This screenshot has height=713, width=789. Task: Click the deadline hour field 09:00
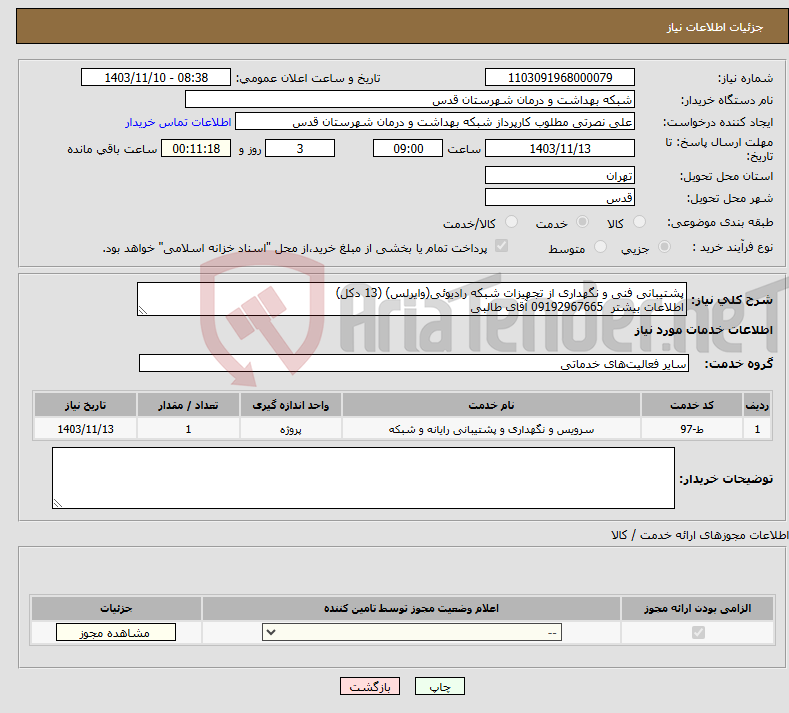[408, 148]
